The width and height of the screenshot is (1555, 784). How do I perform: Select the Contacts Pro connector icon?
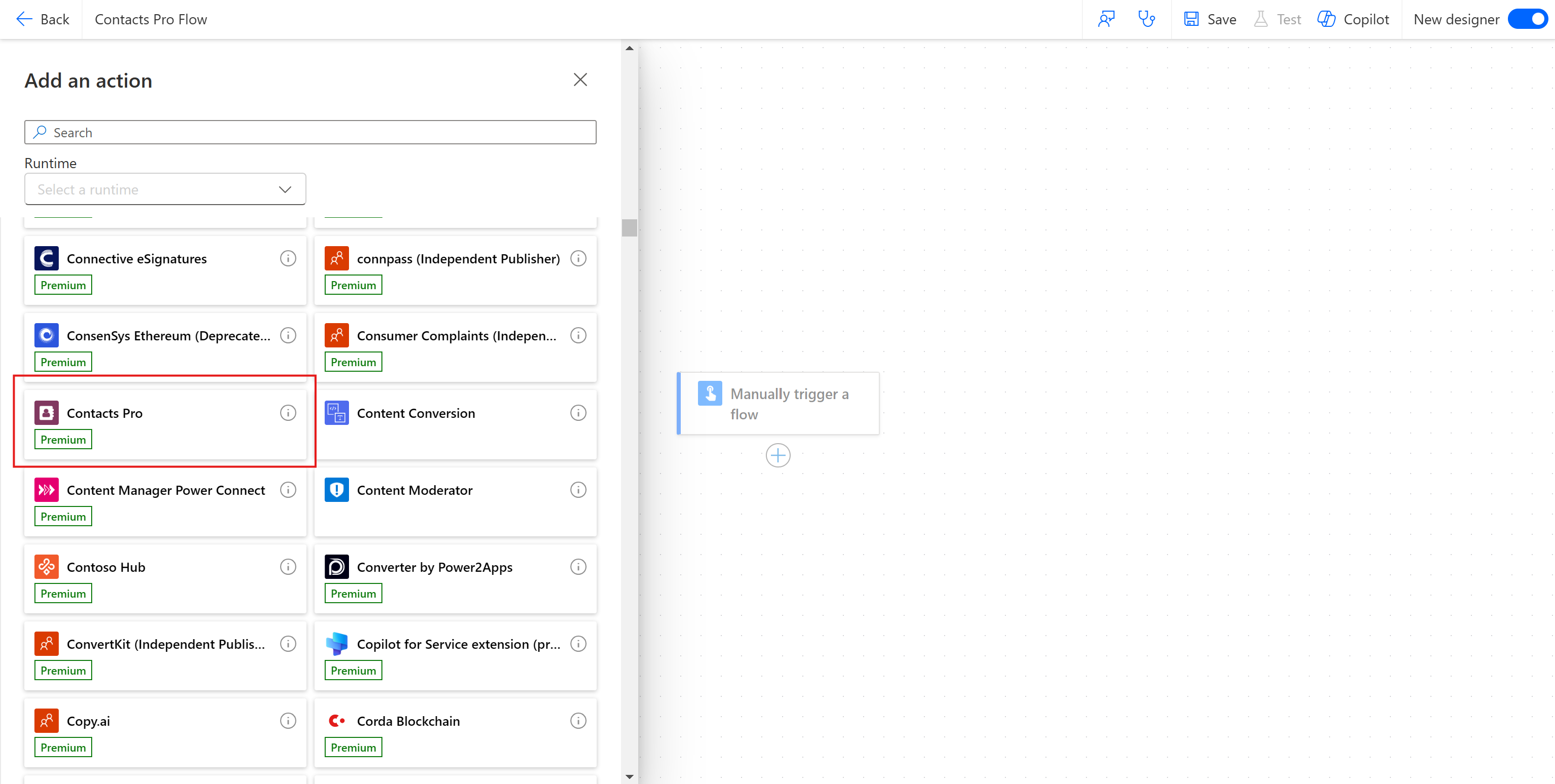coord(47,413)
